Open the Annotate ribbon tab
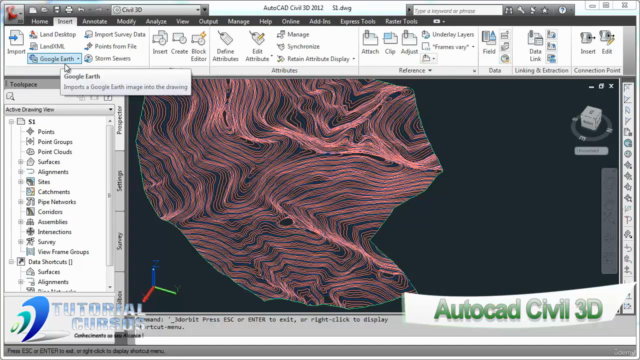Screen dimensions: 640x360 click(94, 21)
